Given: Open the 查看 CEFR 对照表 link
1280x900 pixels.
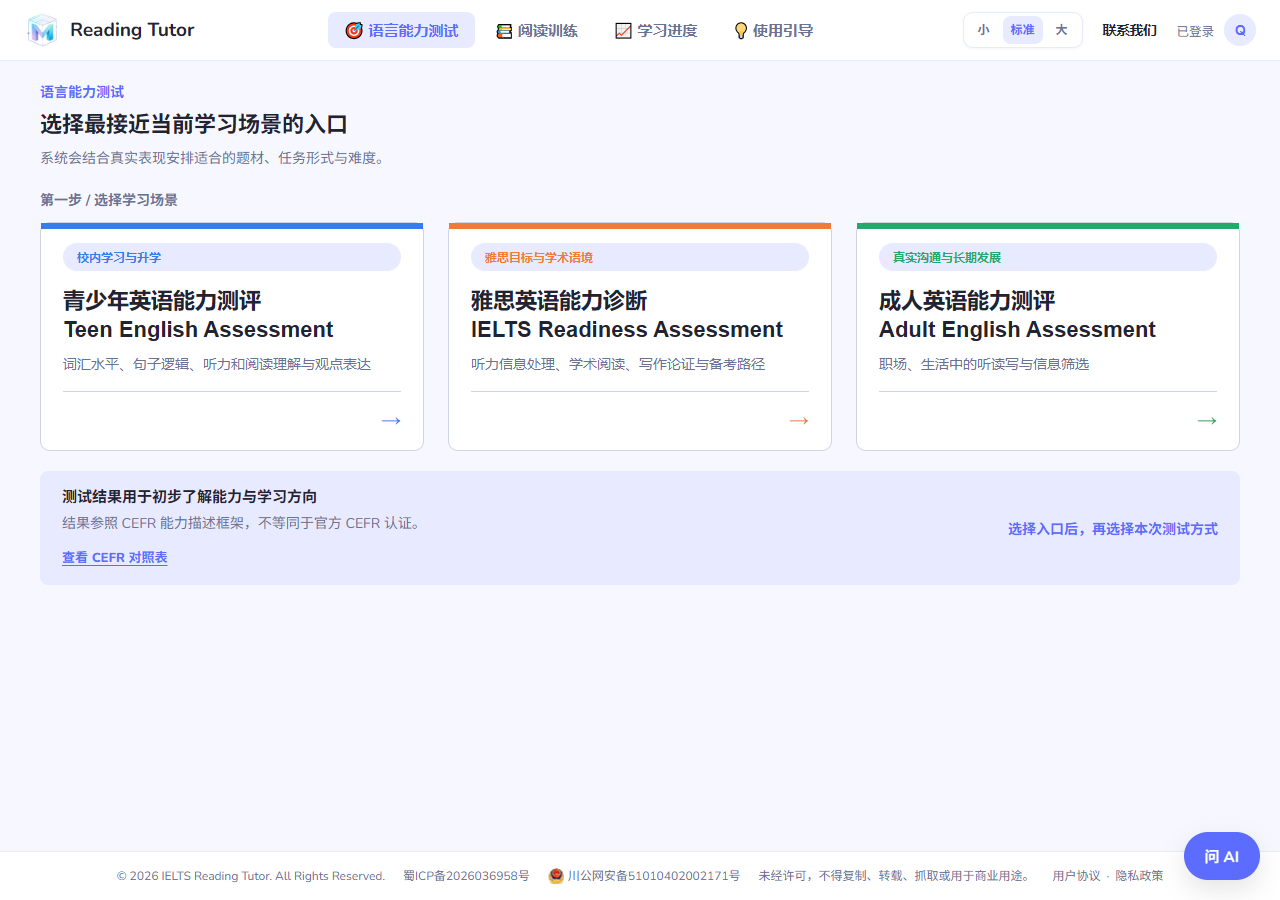Looking at the screenshot, I should (x=115, y=557).
